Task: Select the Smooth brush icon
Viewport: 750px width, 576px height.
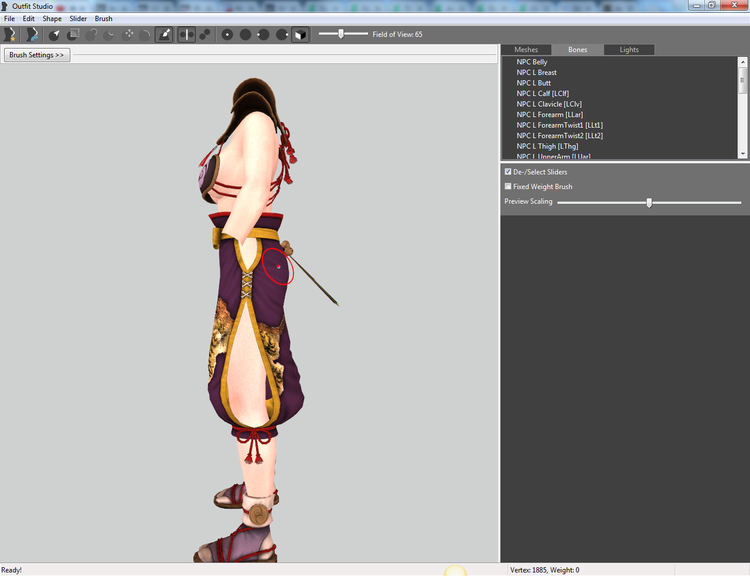Action: pos(145,34)
